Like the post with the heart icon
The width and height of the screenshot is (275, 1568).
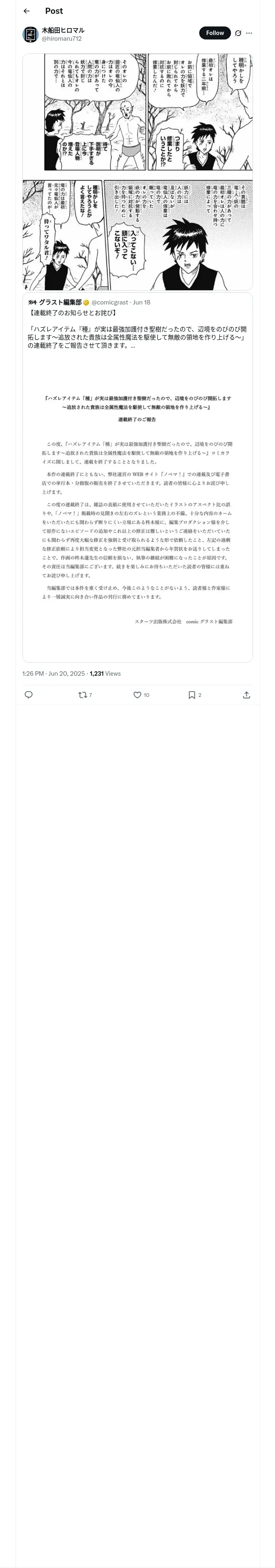pos(137,694)
